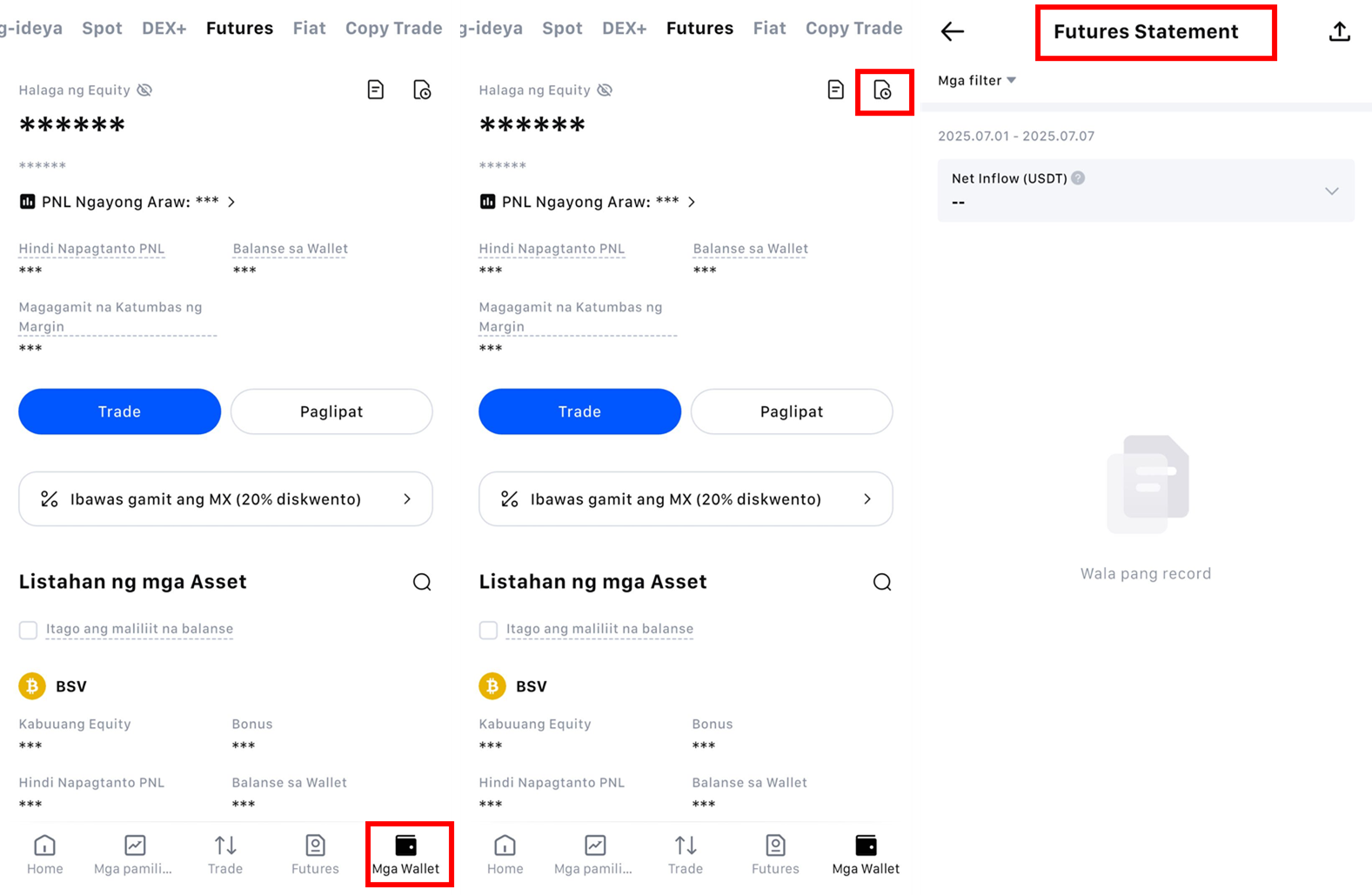This screenshot has height=895, width=1372.
Task: Check left Itago ang maliliit na balanse box
Action: point(29,630)
